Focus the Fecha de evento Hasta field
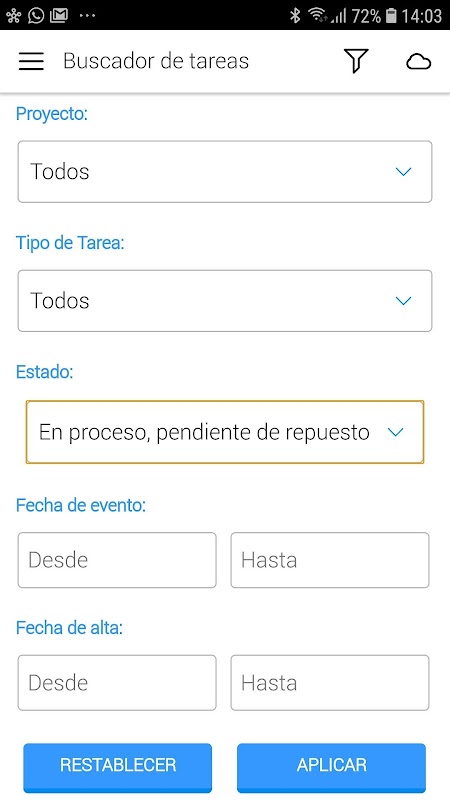The image size is (450, 800). pyautogui.click(x=330, y=560)
